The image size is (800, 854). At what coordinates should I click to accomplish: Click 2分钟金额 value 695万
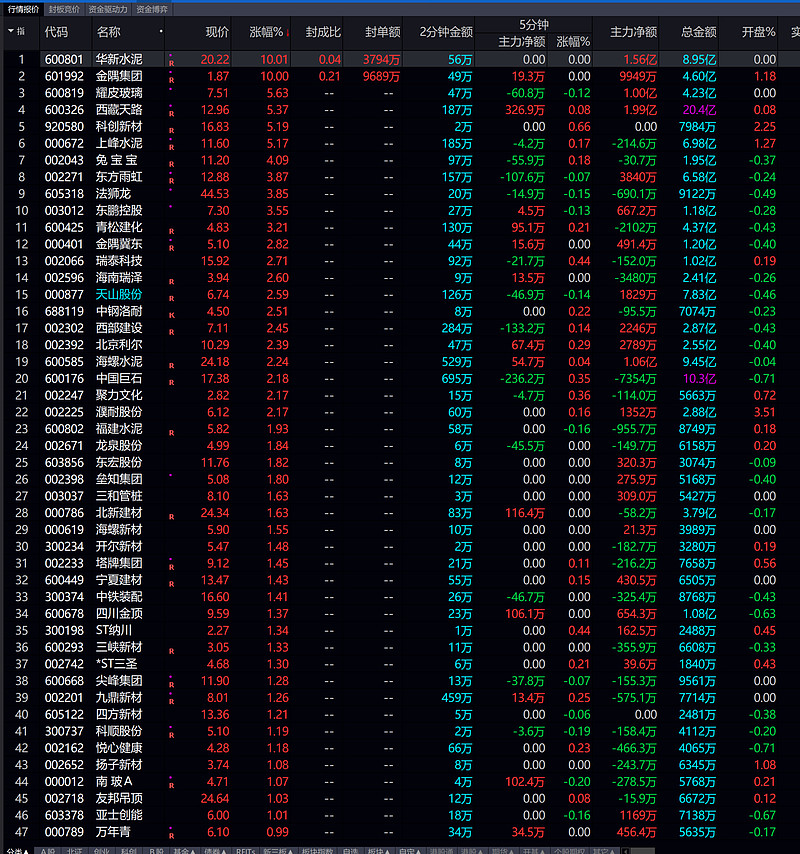tap(457, 379)
